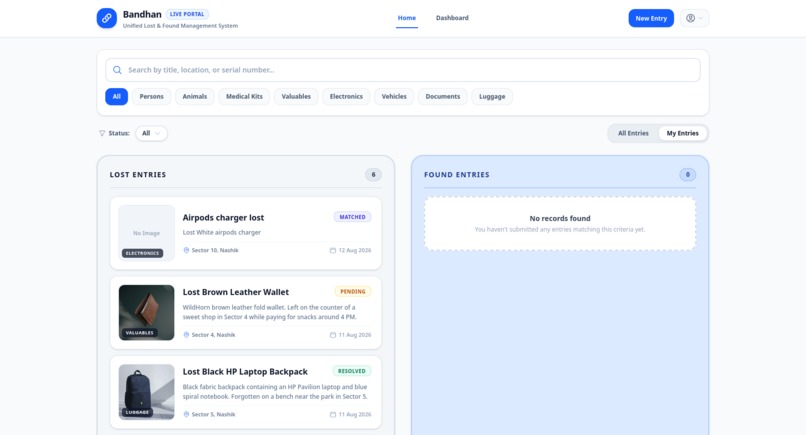The height and width of the screenshot is (435, 806).
Task: Open the Lost Black HP Laptop Backpack entry
Action: click(246, 392)
